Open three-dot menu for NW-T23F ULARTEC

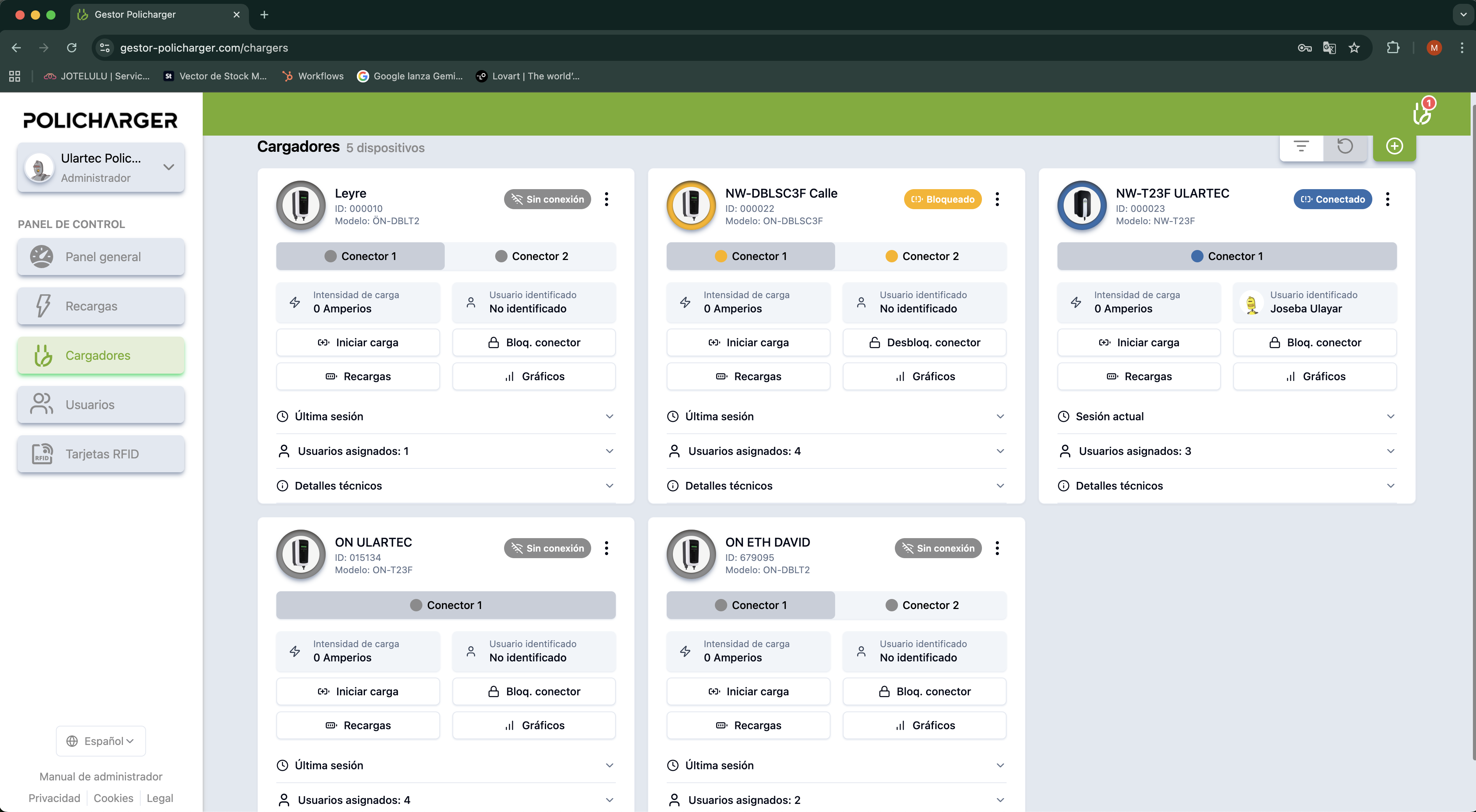pyautogui.click(x=1387, y=199)
